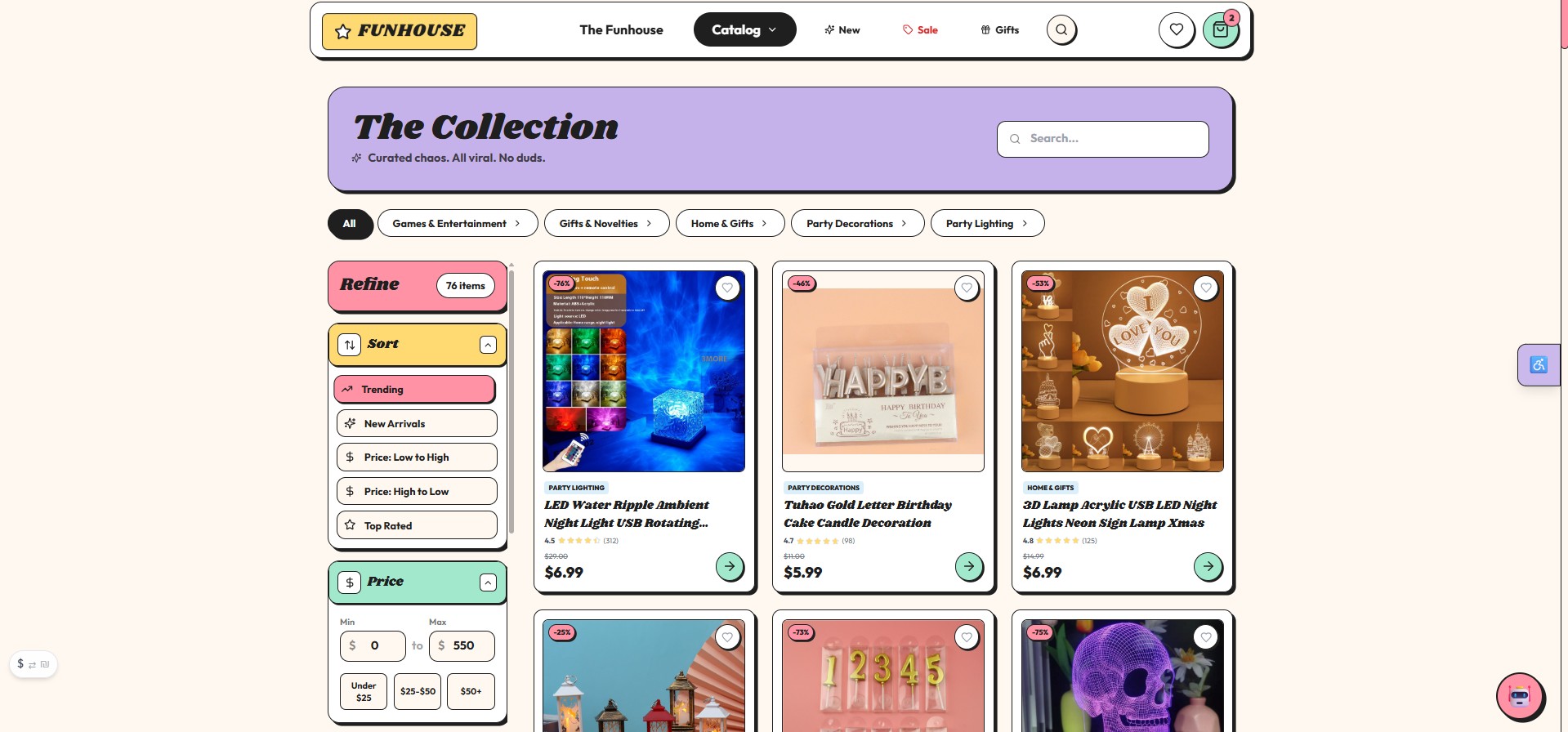Open the search icon in navbar

(x=1061, y=30)
